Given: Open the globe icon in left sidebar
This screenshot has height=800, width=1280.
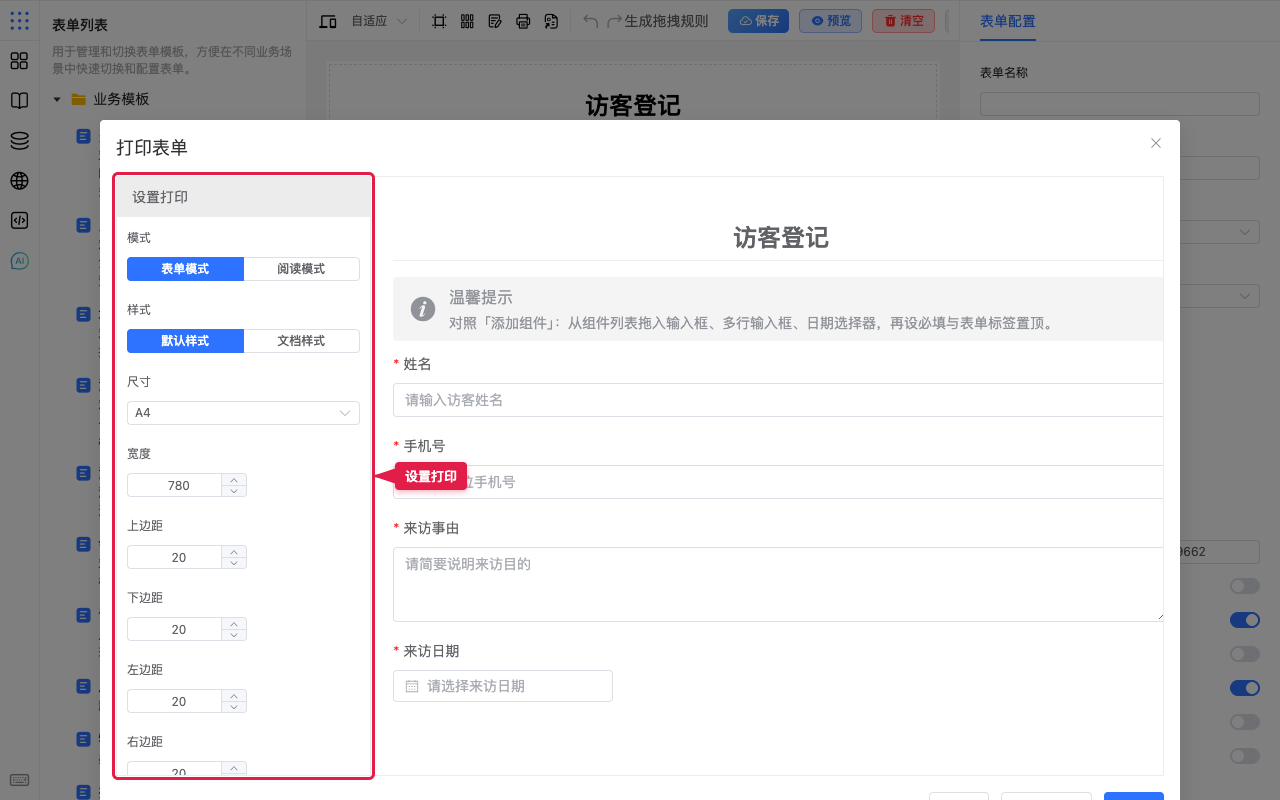Looking at the screenshot, I should point(19,181).
